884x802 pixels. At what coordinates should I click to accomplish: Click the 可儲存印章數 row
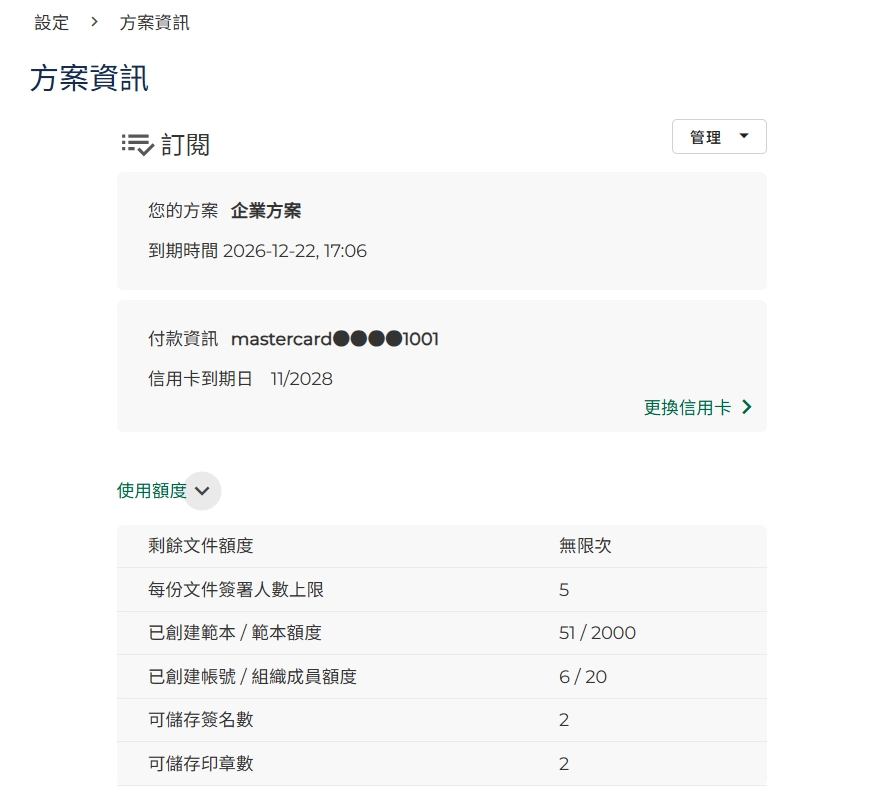(x=441, y=763)
